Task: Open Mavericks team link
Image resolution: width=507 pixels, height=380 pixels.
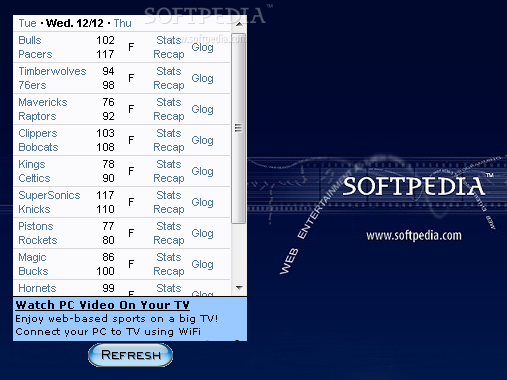Action: (43, 102)
